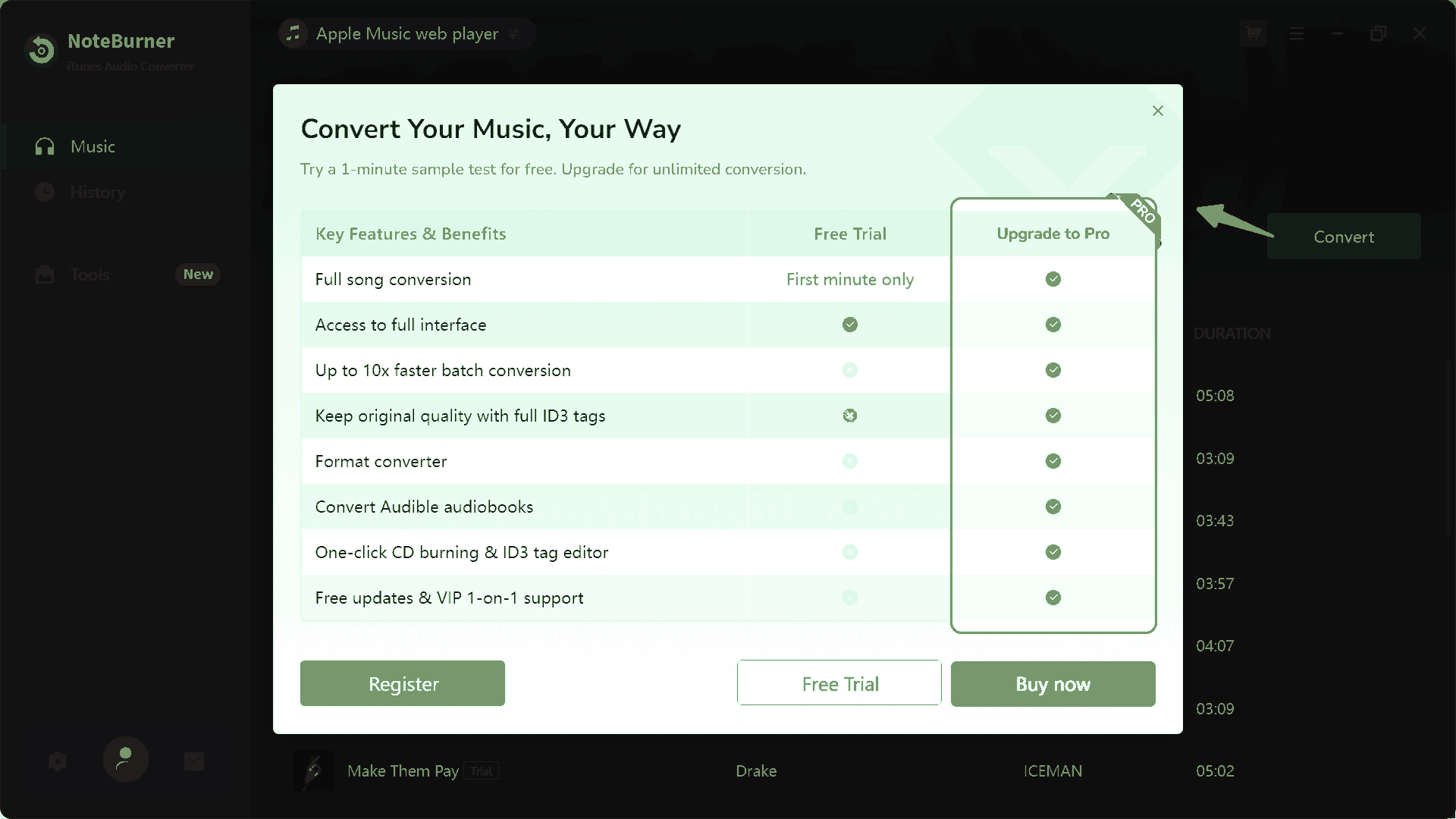Viewport: 1456px width, 819px height.
Task: Open the Music section in sidebar
Action: point(125,146)
